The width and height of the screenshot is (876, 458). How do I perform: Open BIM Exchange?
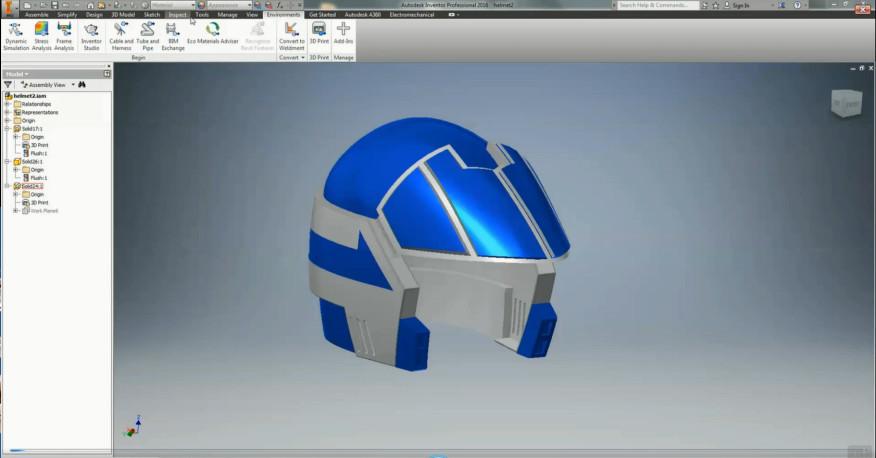(x=173, y=36)
